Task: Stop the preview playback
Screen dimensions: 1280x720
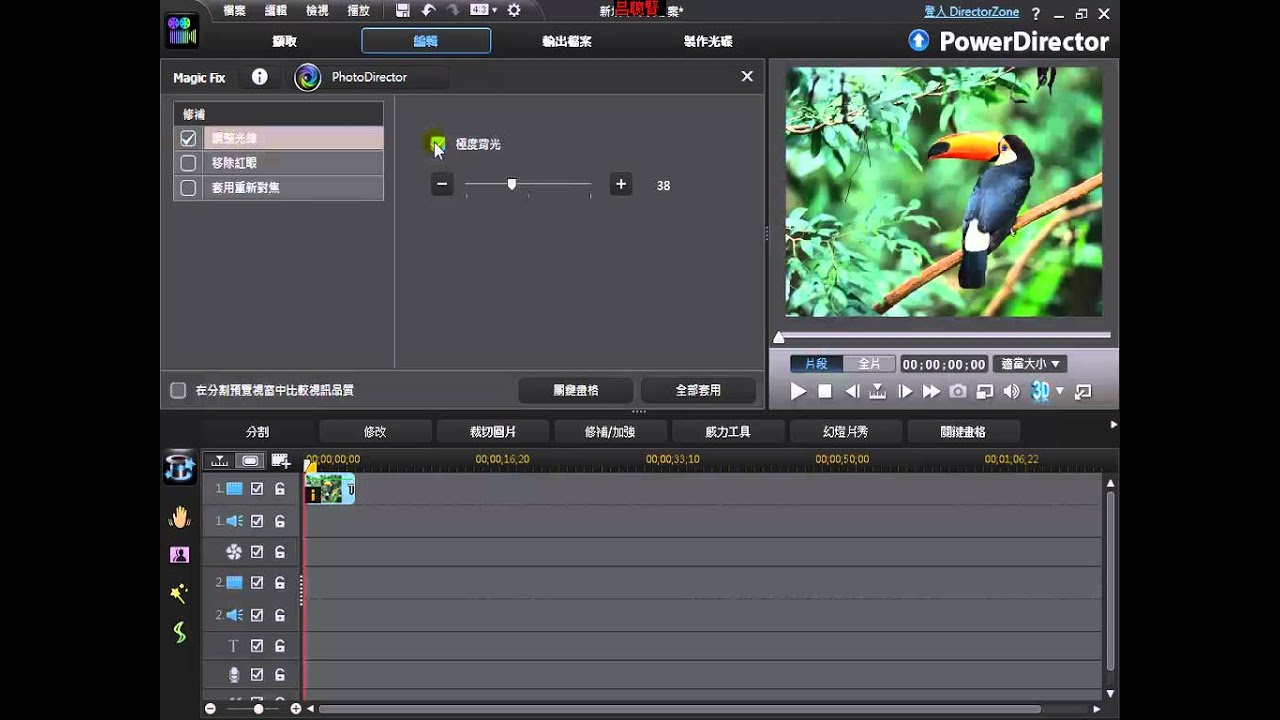Action: click(x=825, y=391)
